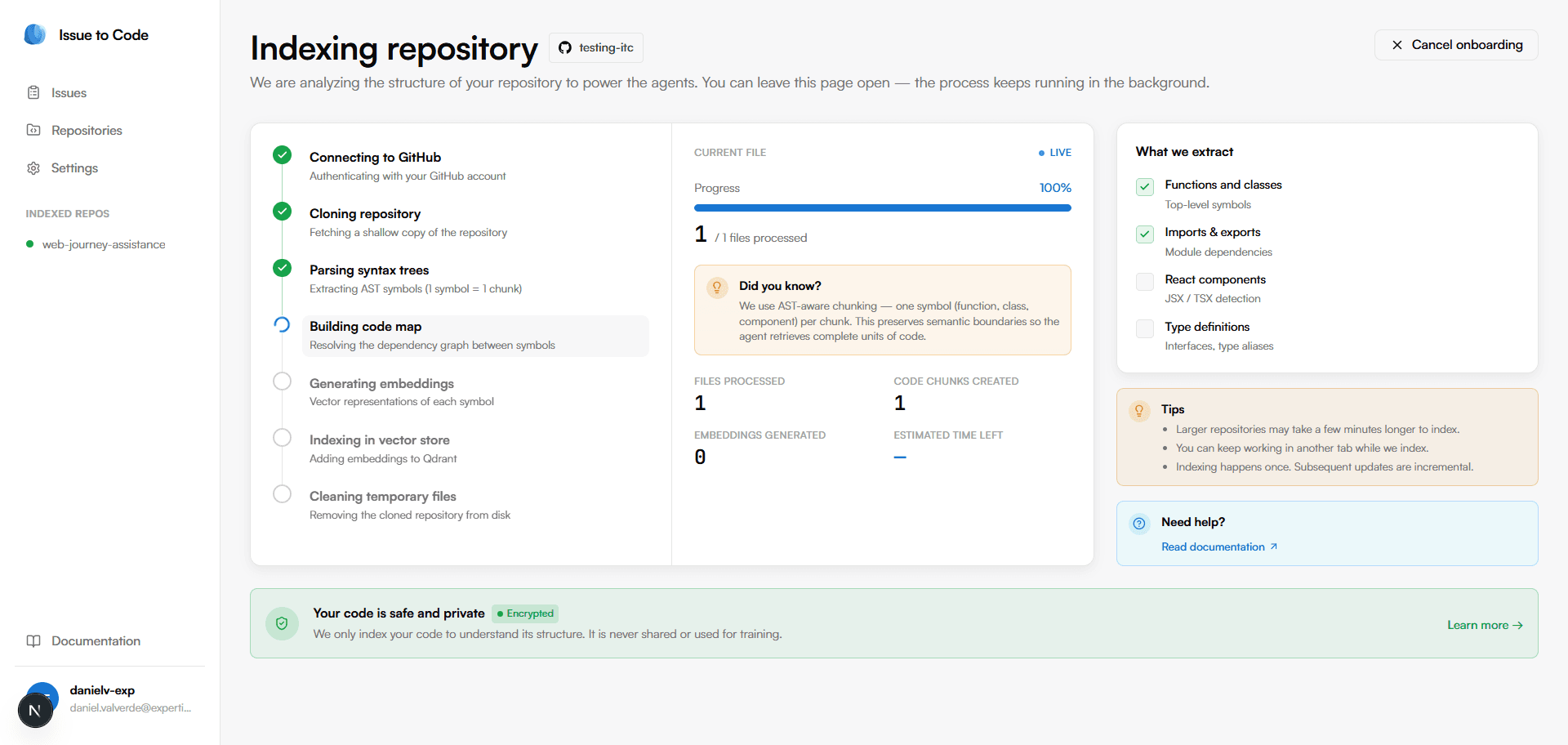This screenshot has height=745, width=1568.
Task: Click the What we extract heading
Action: pyautogui.click(x=1184, y=152)
